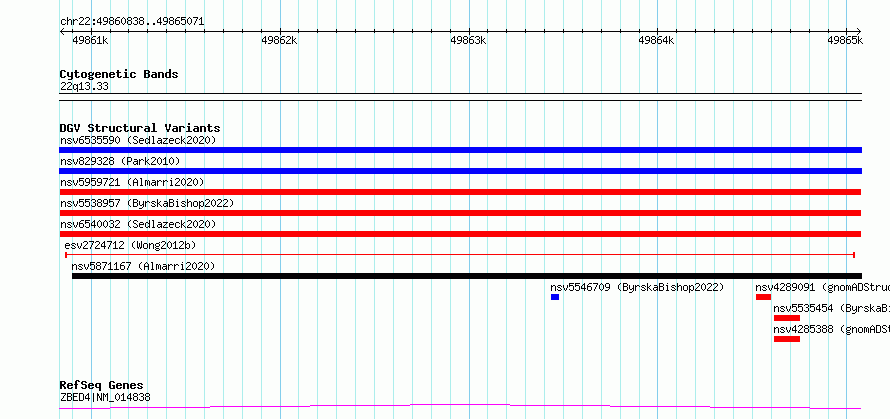Image resolution: width=890 pixels, height=419 pixels.
Task: Click the 49864k ruler label
Action: click(x=657, y=41)
